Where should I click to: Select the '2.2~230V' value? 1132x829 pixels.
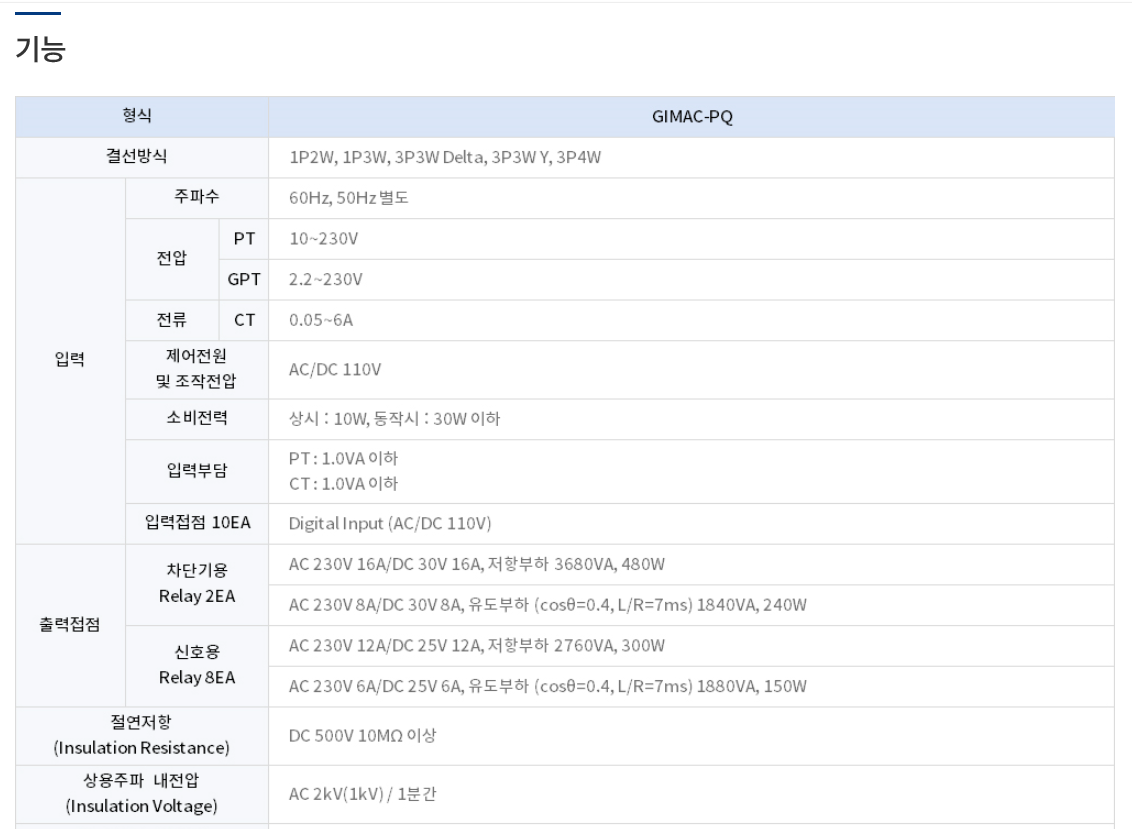tap(326, 279)
